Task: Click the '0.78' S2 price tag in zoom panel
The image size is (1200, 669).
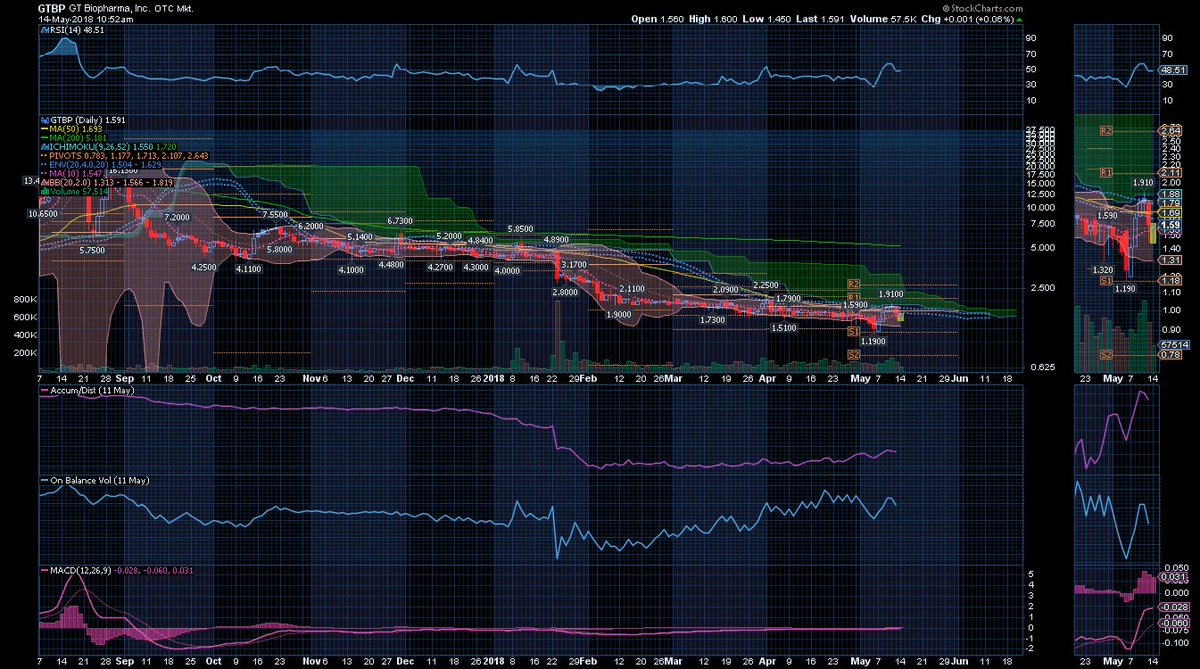Action: tap(1169, 355)
